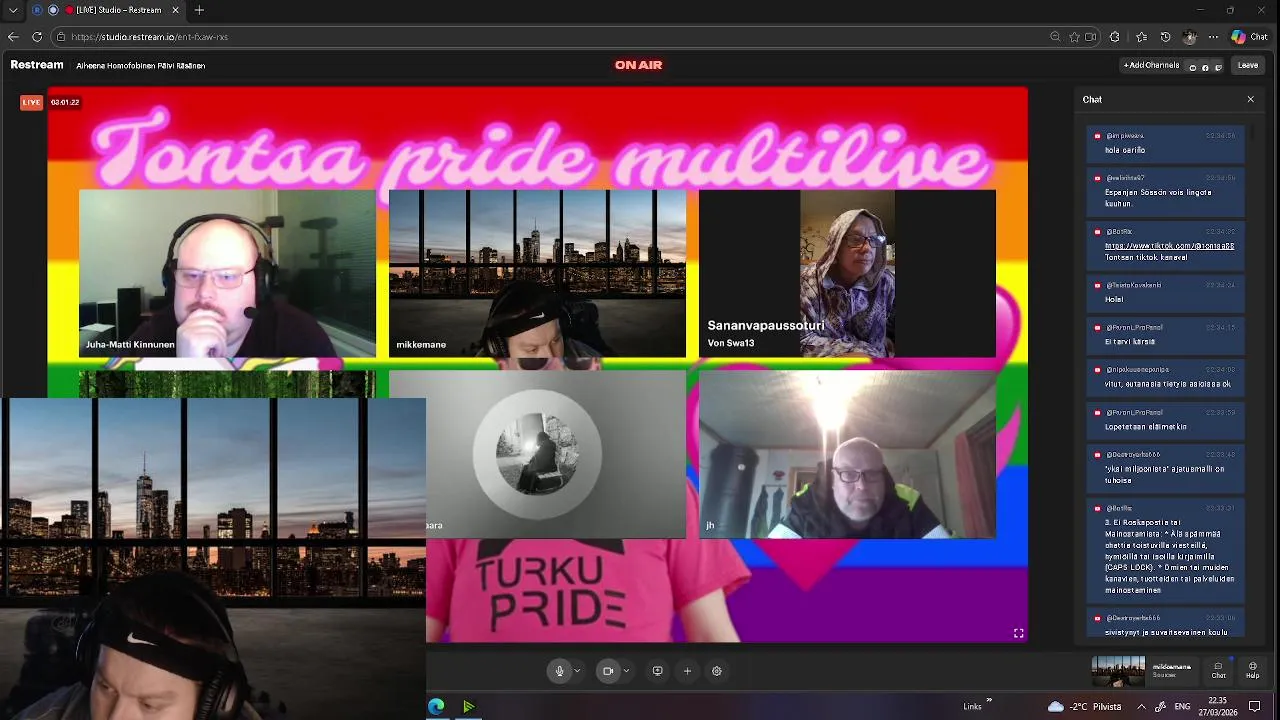Click the ON AIR status label
1280x720 pixels.
[x=638, y=65]
